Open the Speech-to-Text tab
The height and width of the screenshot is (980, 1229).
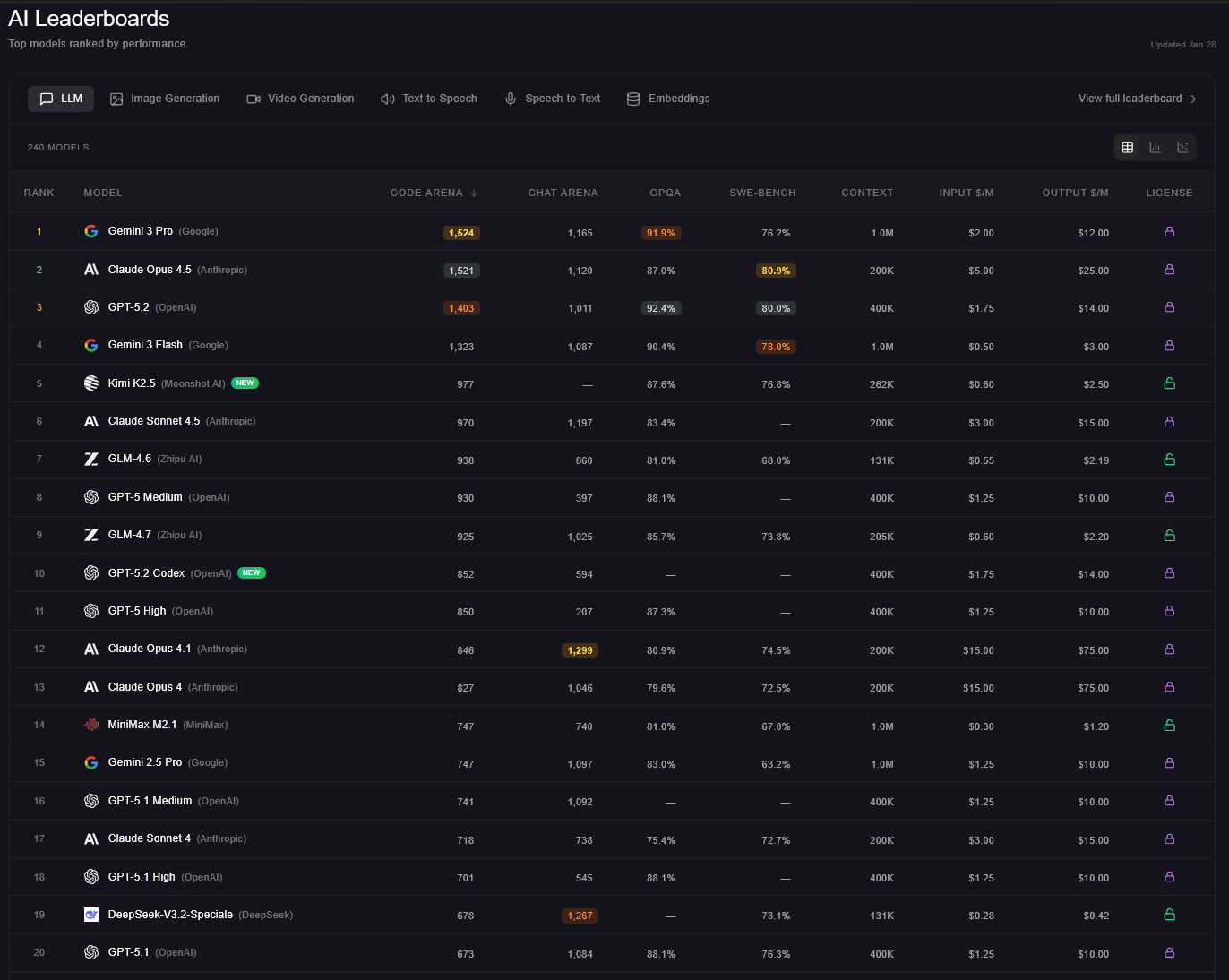click(553, 99)
